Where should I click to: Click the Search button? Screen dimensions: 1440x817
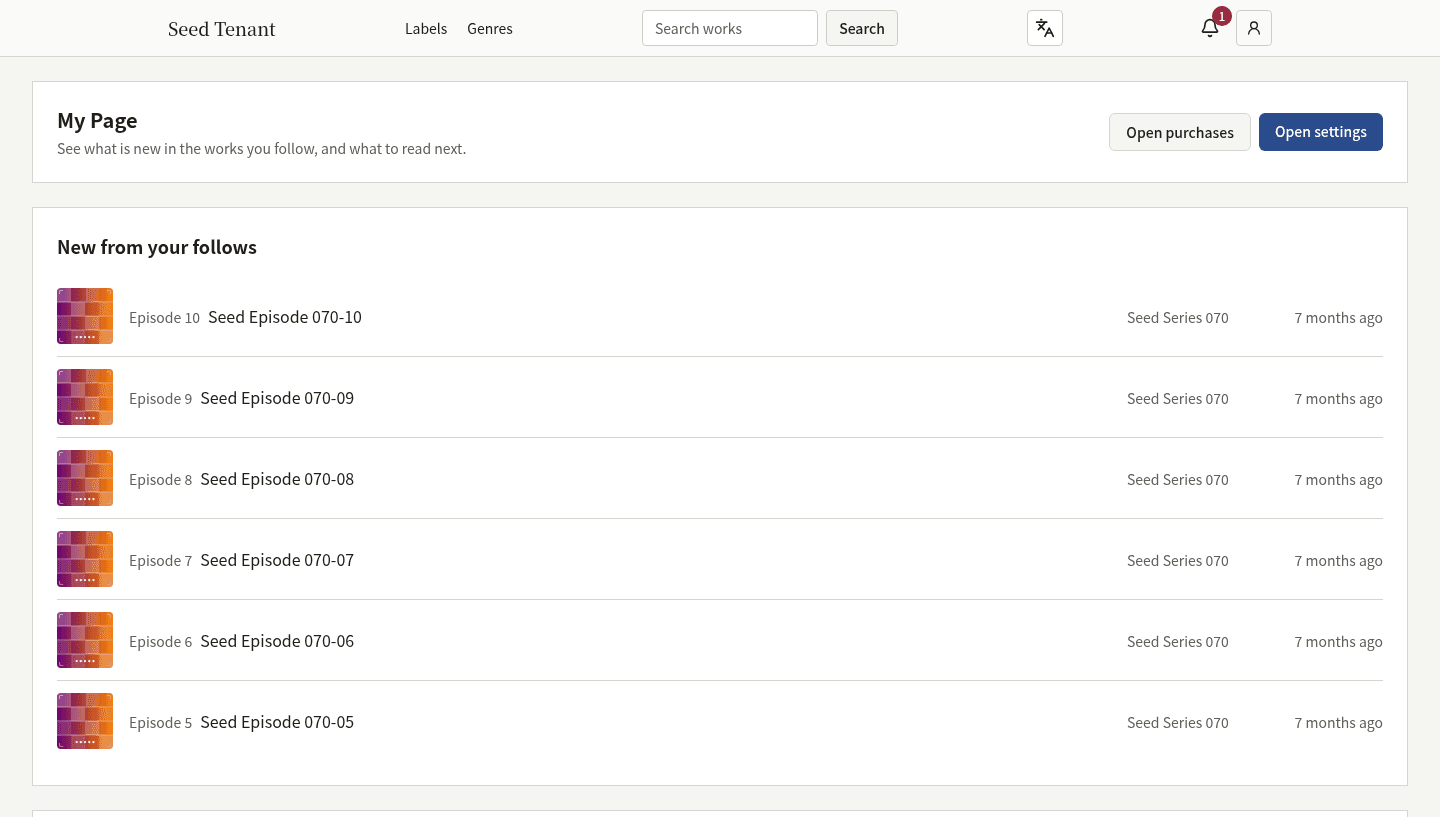[862, 28]
